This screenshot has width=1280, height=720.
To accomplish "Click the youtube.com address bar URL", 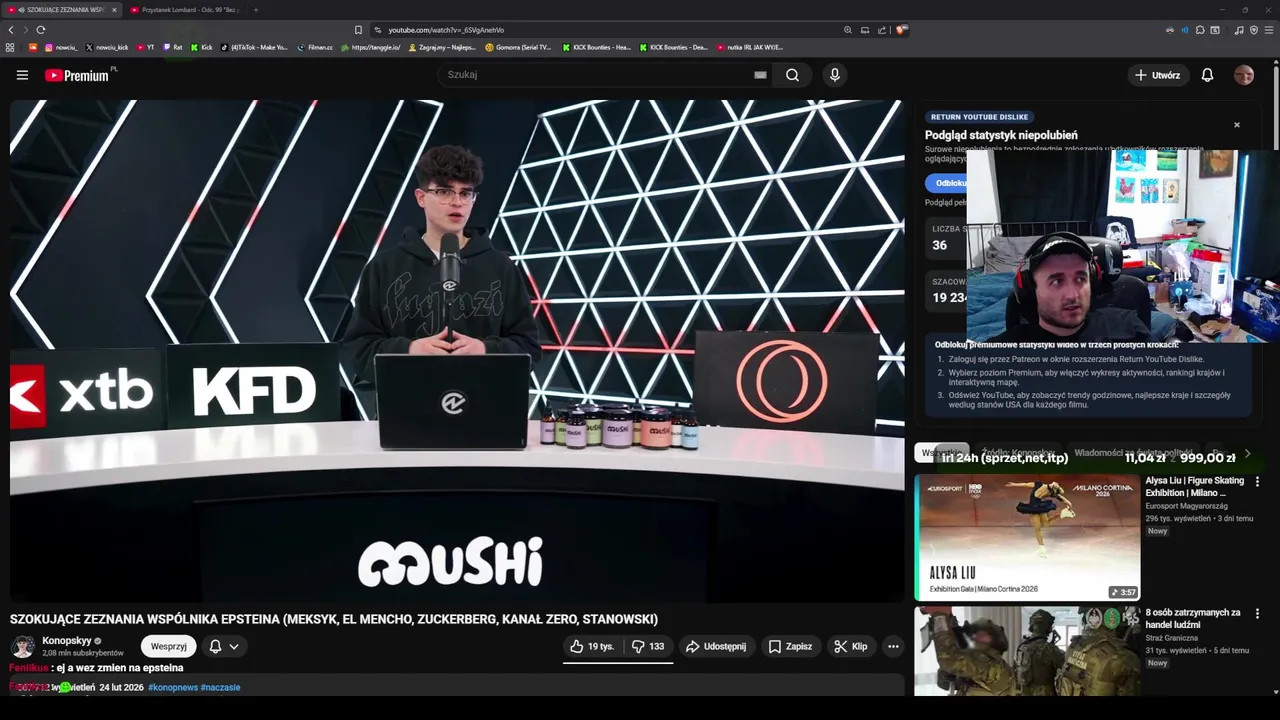I will coord(446,30).
